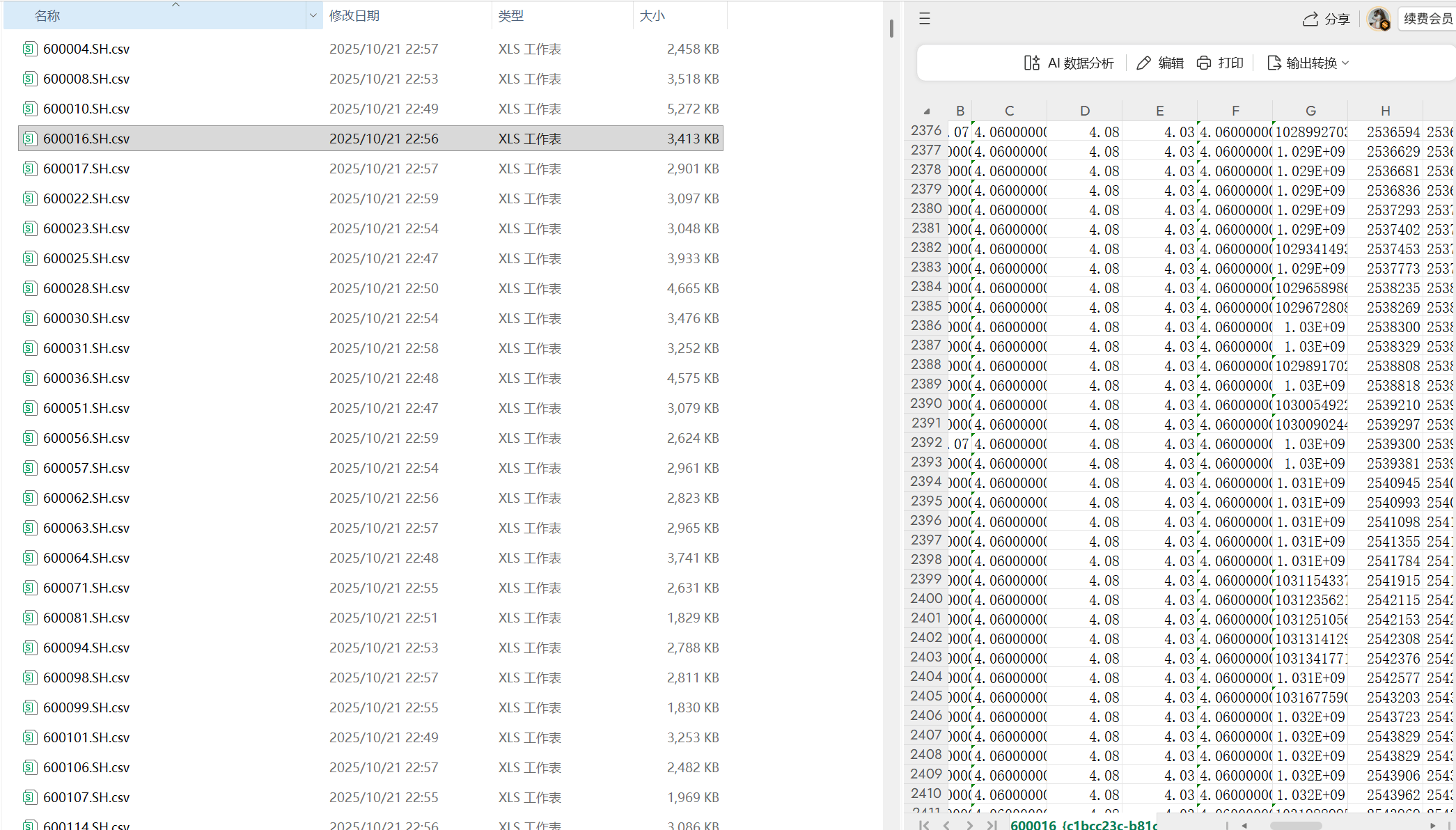The image size is (1456, 830).
Task: Go to first sheet tab arrow
Action: point(924,825)
